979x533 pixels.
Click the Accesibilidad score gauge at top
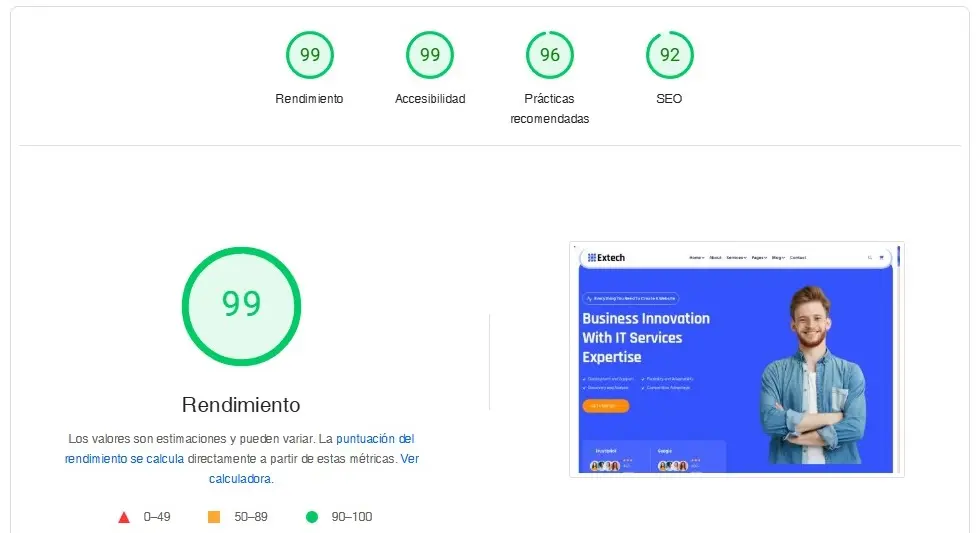(429, 55)
